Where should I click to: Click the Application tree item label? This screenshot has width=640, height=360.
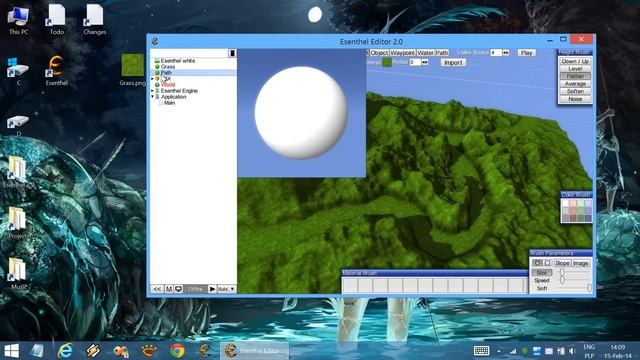click(173, 97)
